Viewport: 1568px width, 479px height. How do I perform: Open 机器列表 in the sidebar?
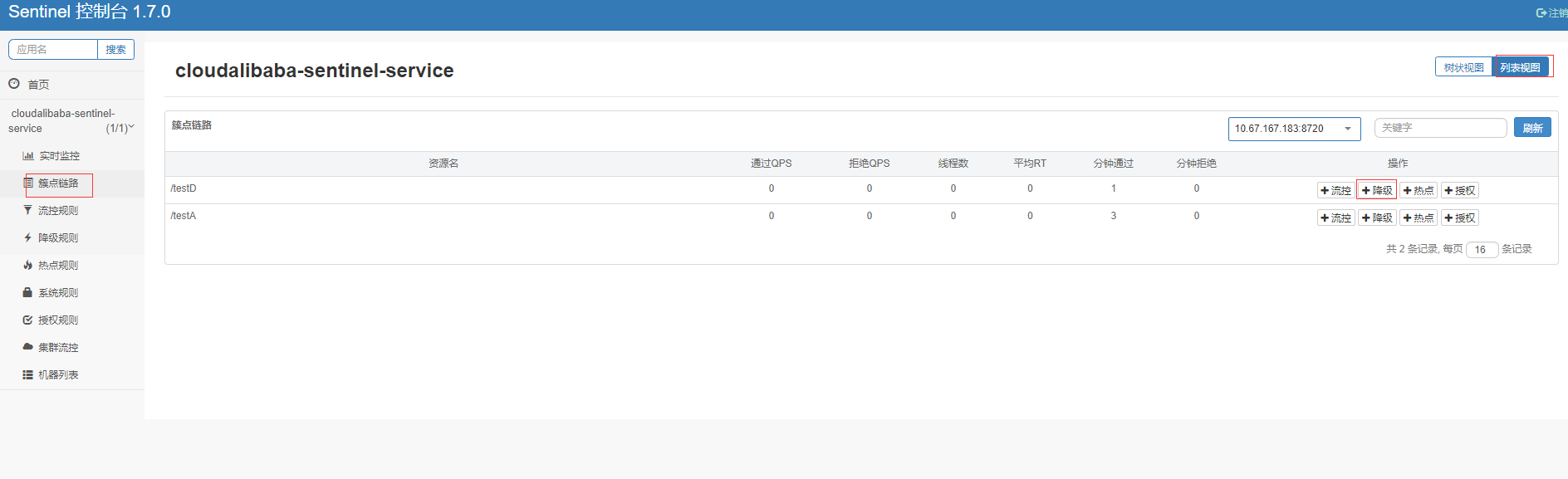pyautogui.click(x=58, y=375)
